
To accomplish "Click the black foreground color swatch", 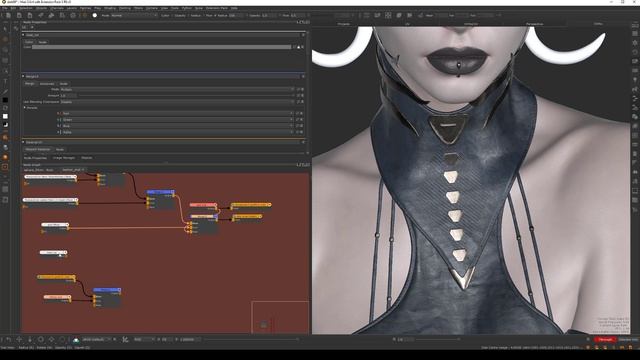I will click(x=5, y=100).
